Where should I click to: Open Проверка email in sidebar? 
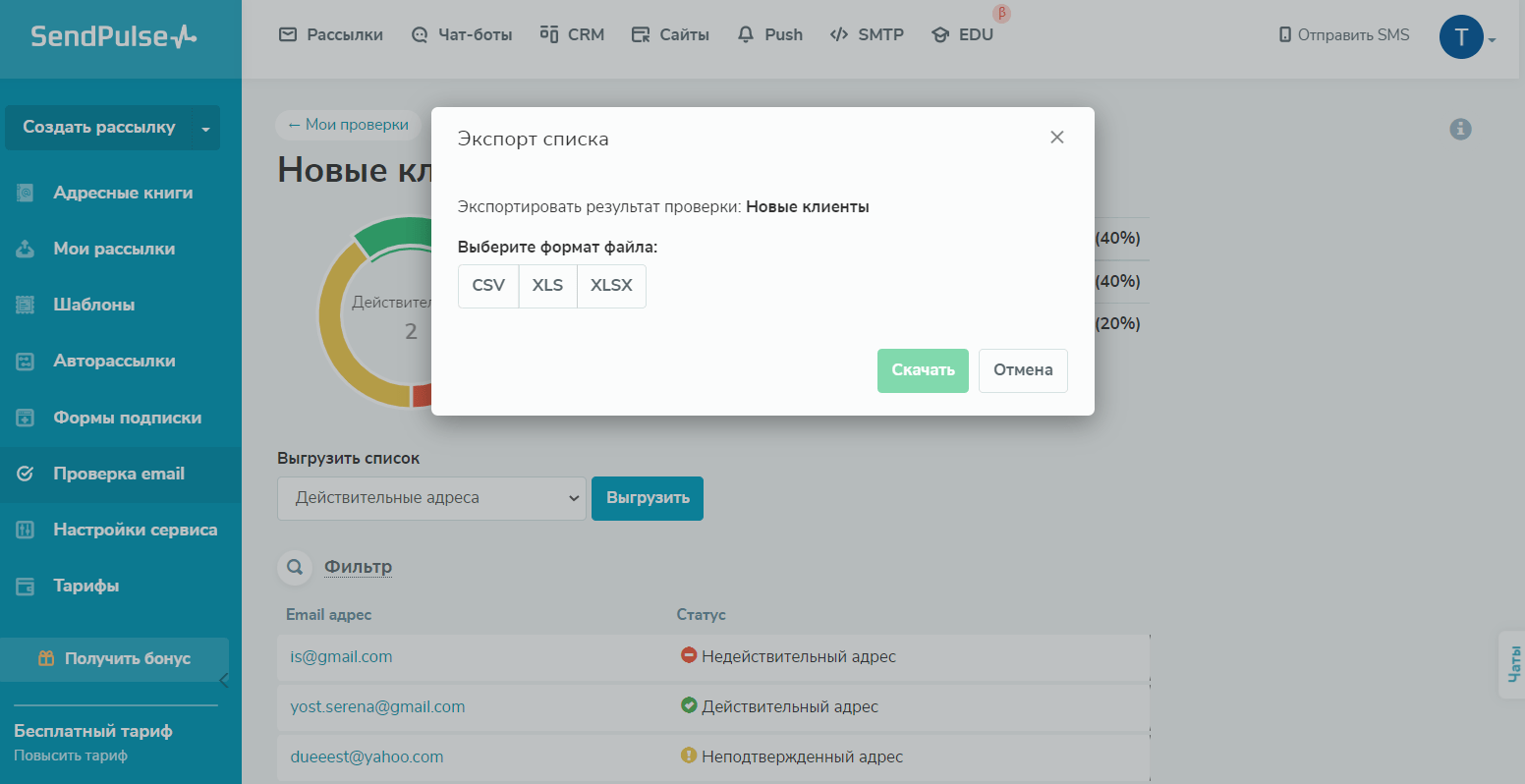tap(119, 474)
